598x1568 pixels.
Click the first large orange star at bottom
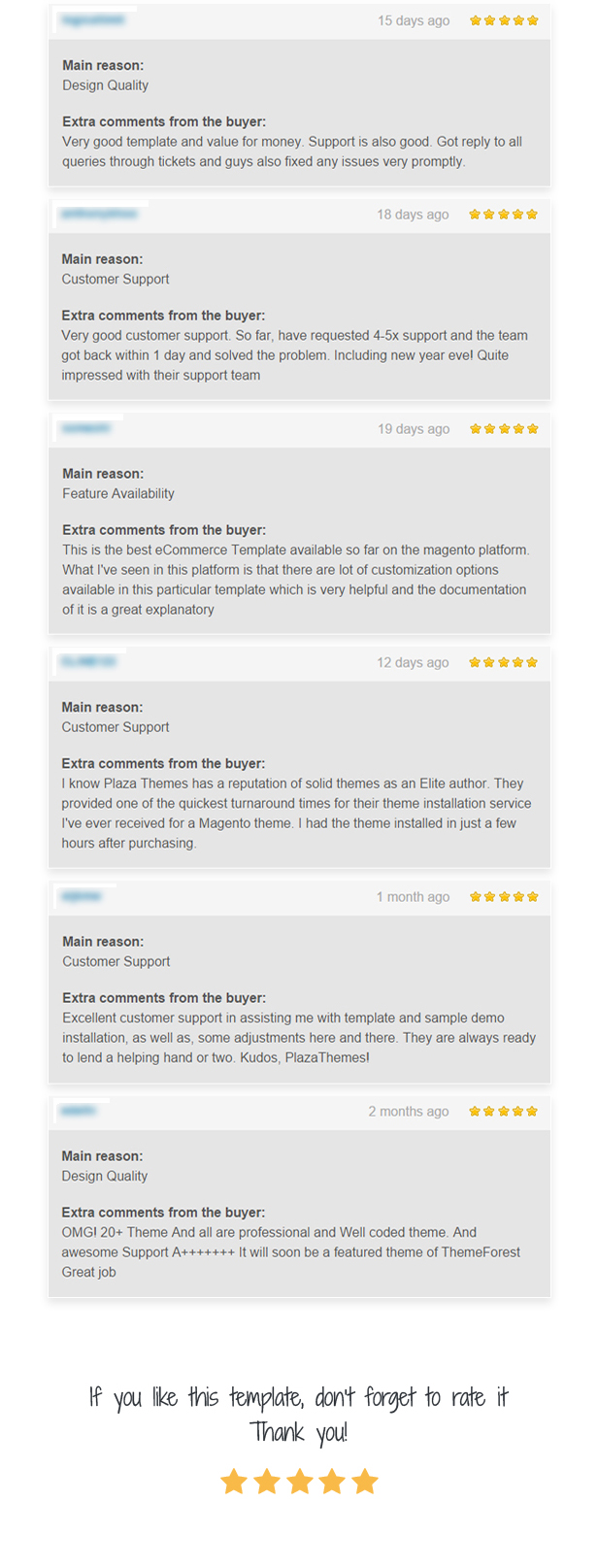234,1482
